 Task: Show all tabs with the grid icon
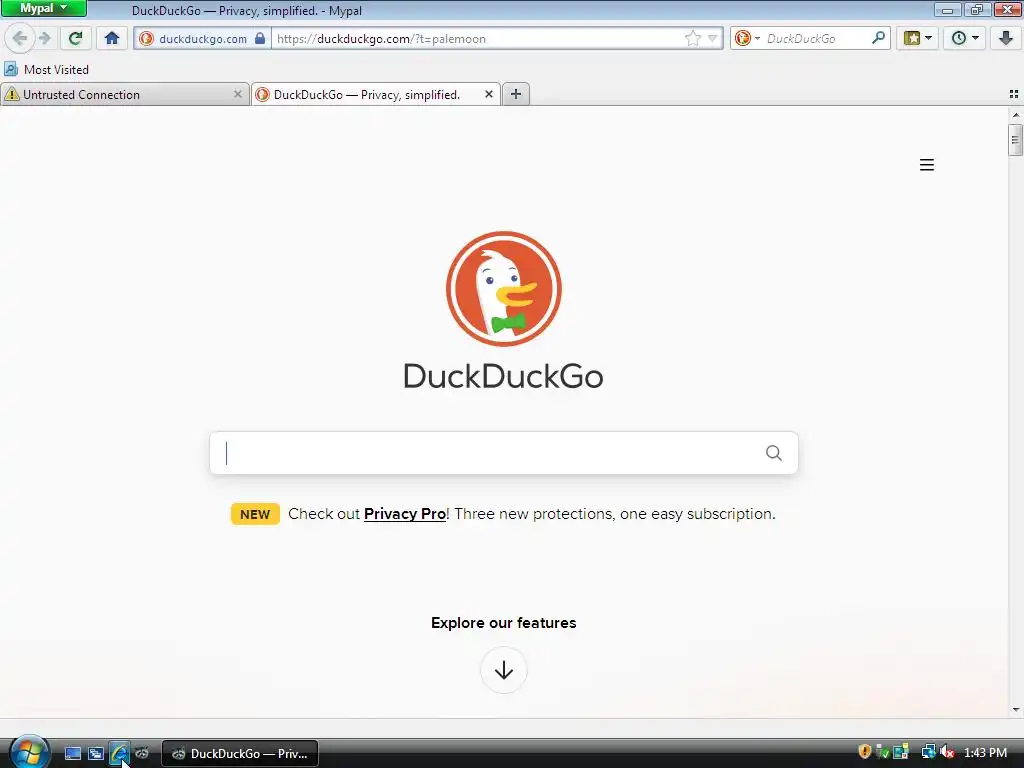coord(1014,94)
